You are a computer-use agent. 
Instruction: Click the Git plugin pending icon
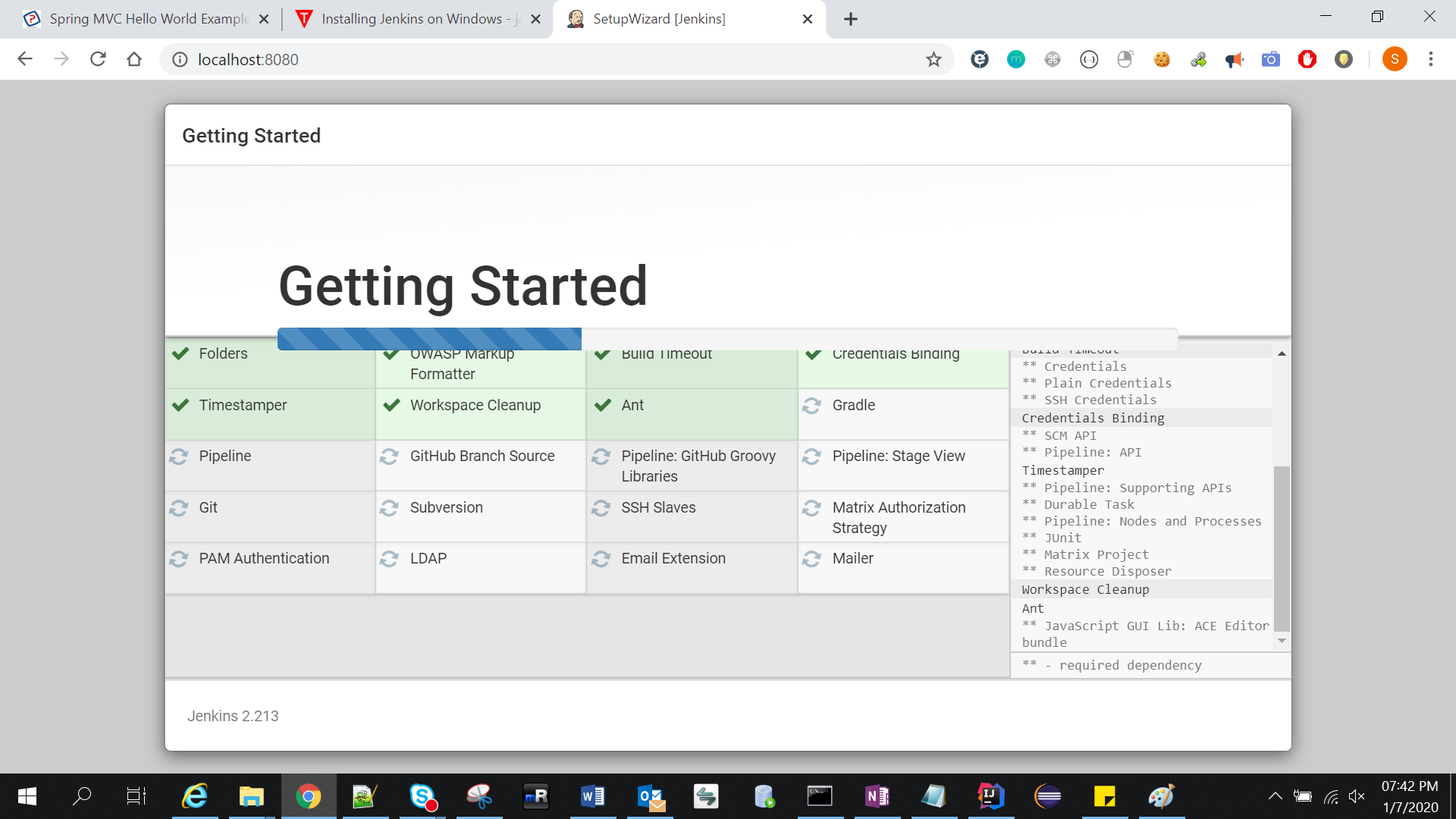pyautogui.click(x=179, y=508)
